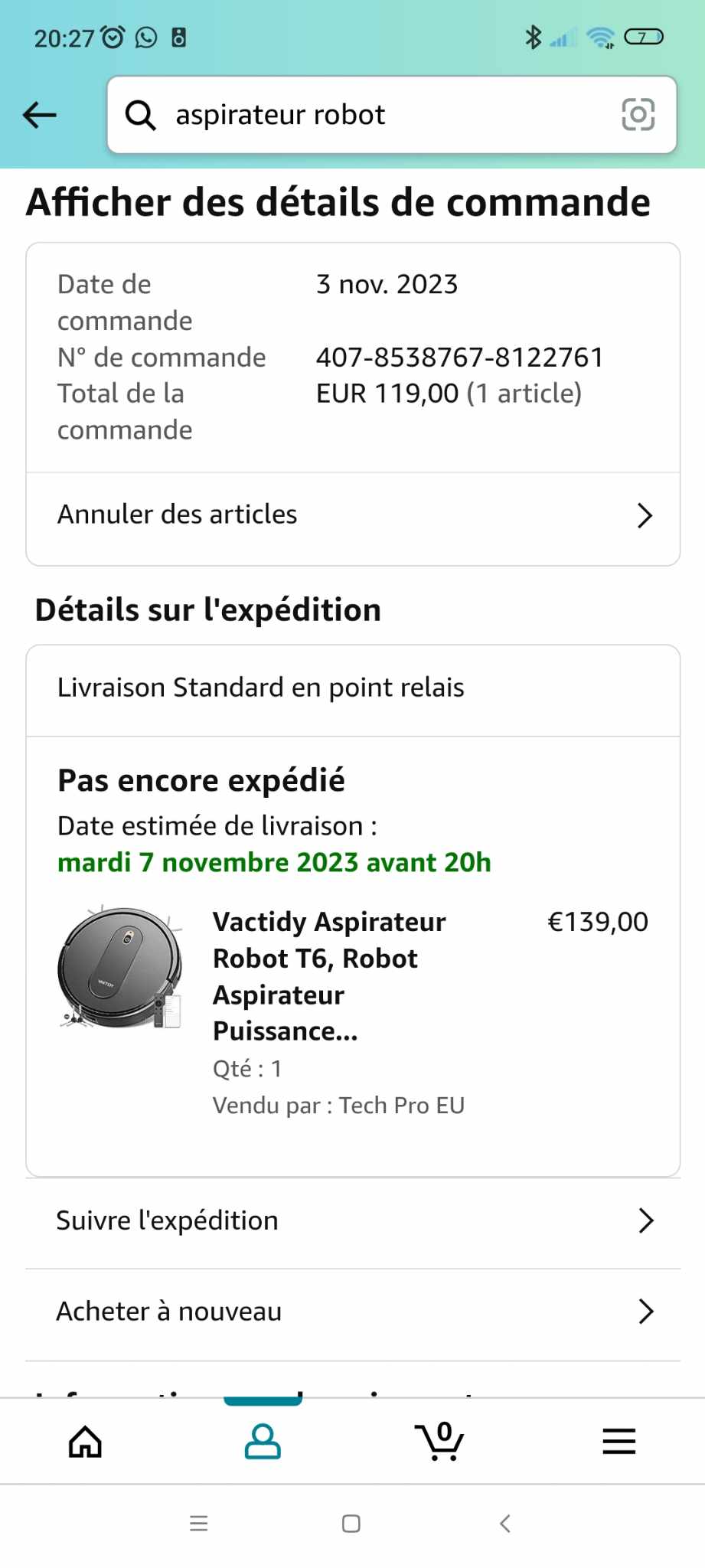705x1568 pixels.
Task: Expand the Suivre l'expédition chevron
Action: (645, 1220)
